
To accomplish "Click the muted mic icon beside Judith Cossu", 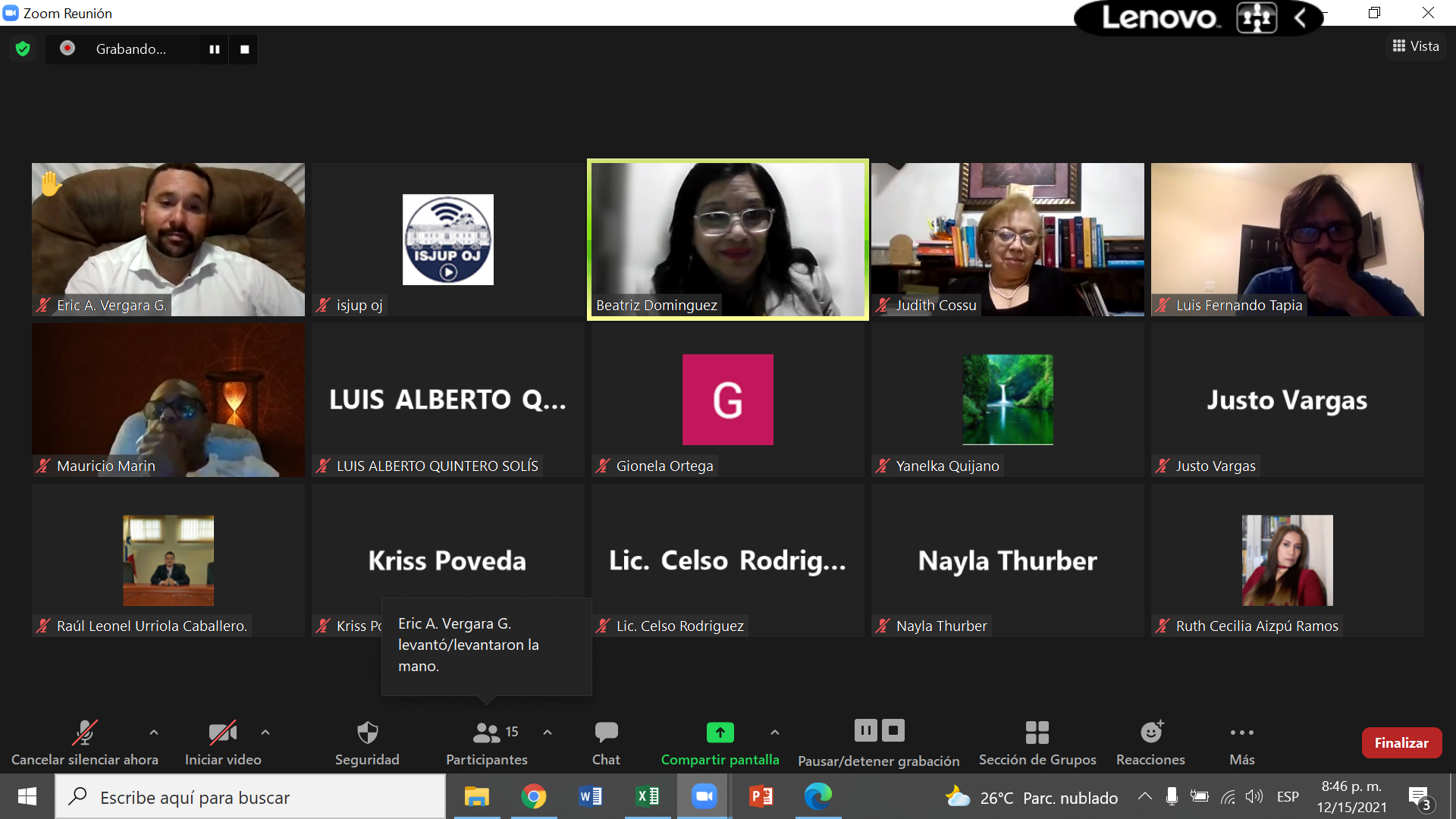I will [883, 306].
